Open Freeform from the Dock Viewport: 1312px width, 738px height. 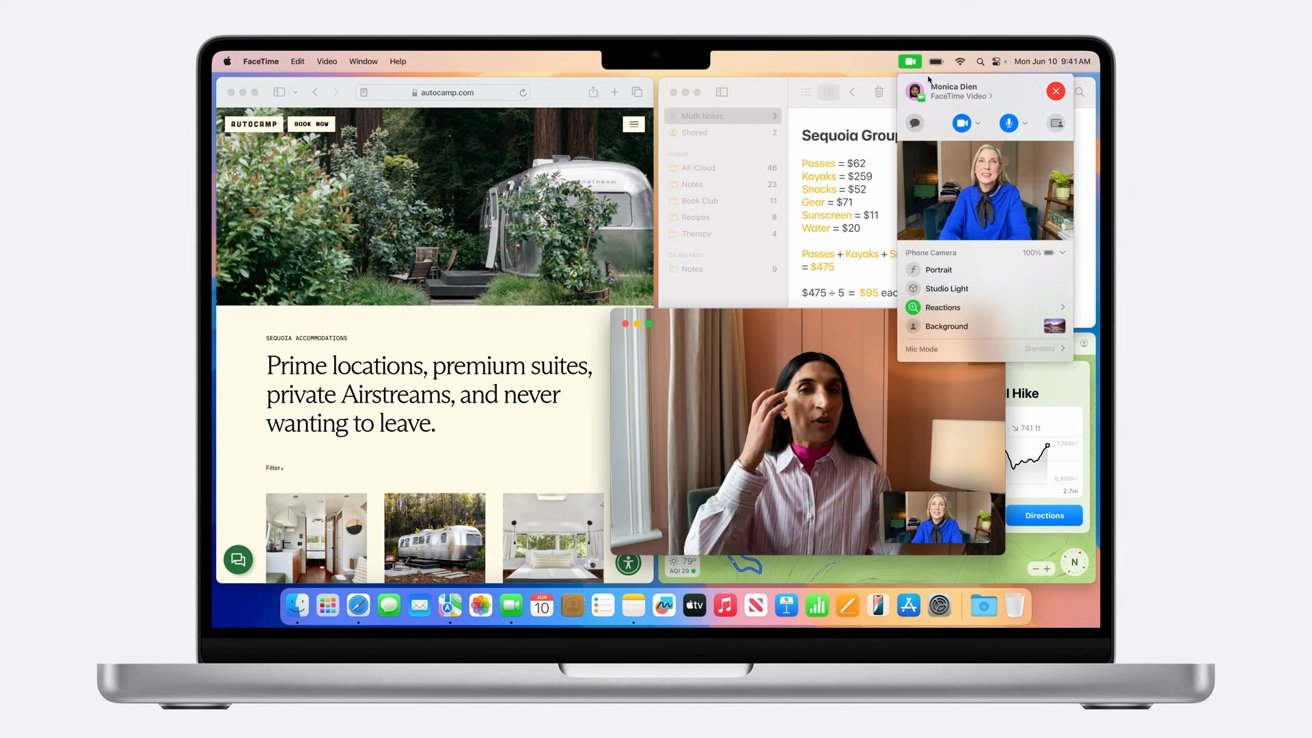click(x=664, y=605)
